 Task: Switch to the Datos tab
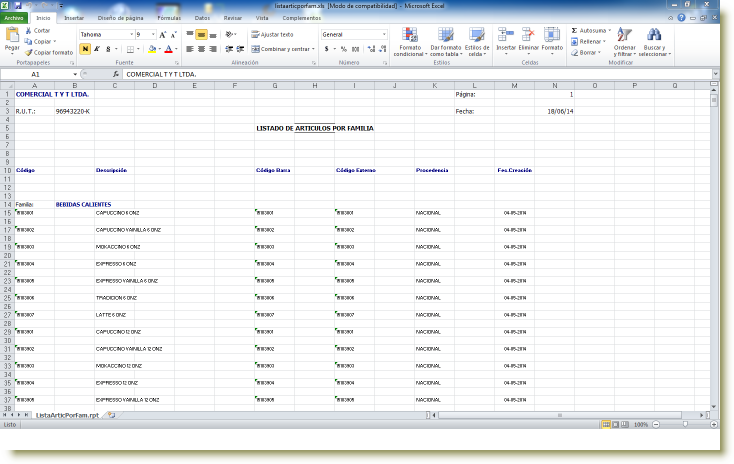202,18
